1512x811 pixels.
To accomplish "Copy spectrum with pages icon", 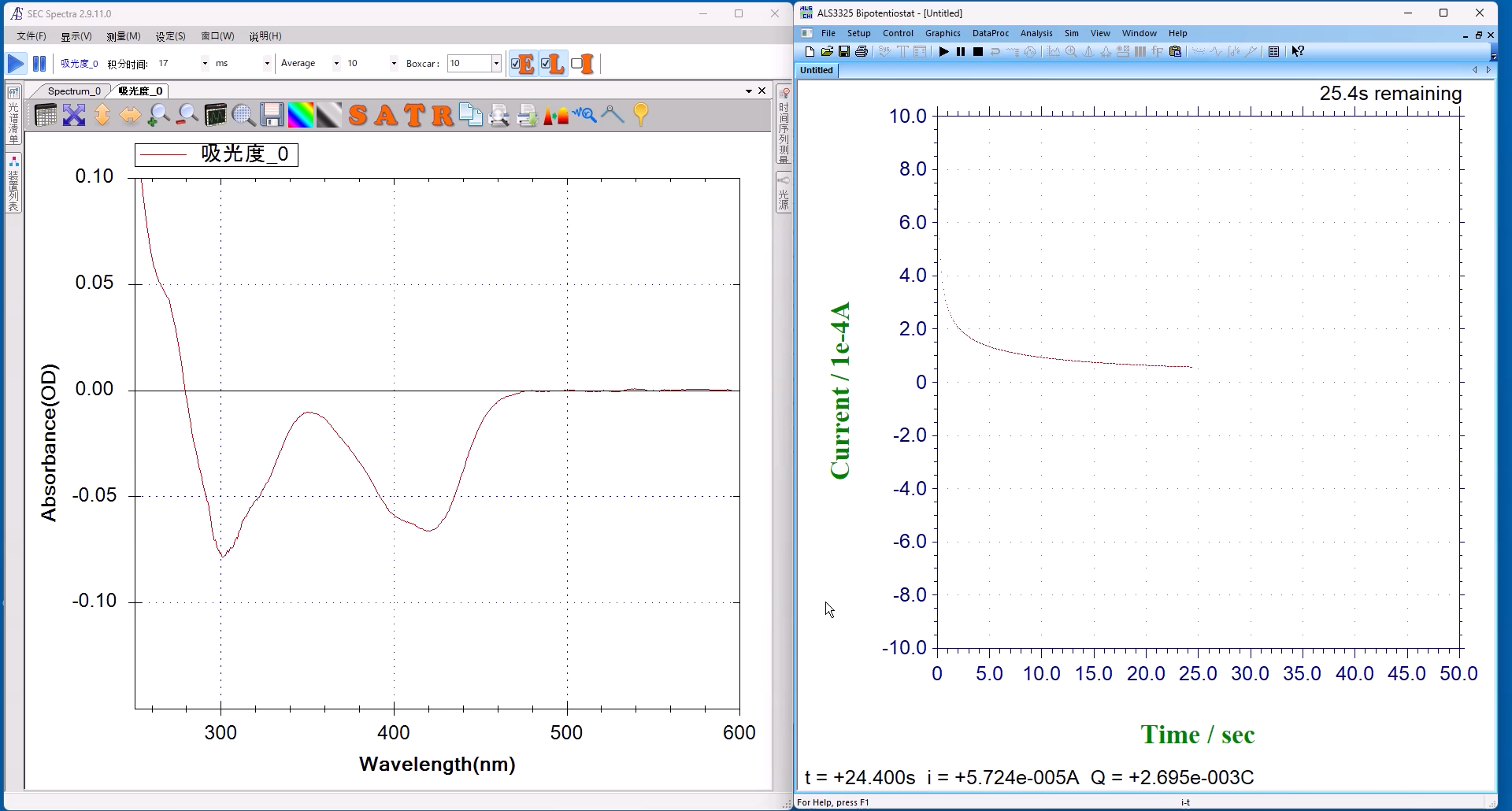I will (471, 115).
